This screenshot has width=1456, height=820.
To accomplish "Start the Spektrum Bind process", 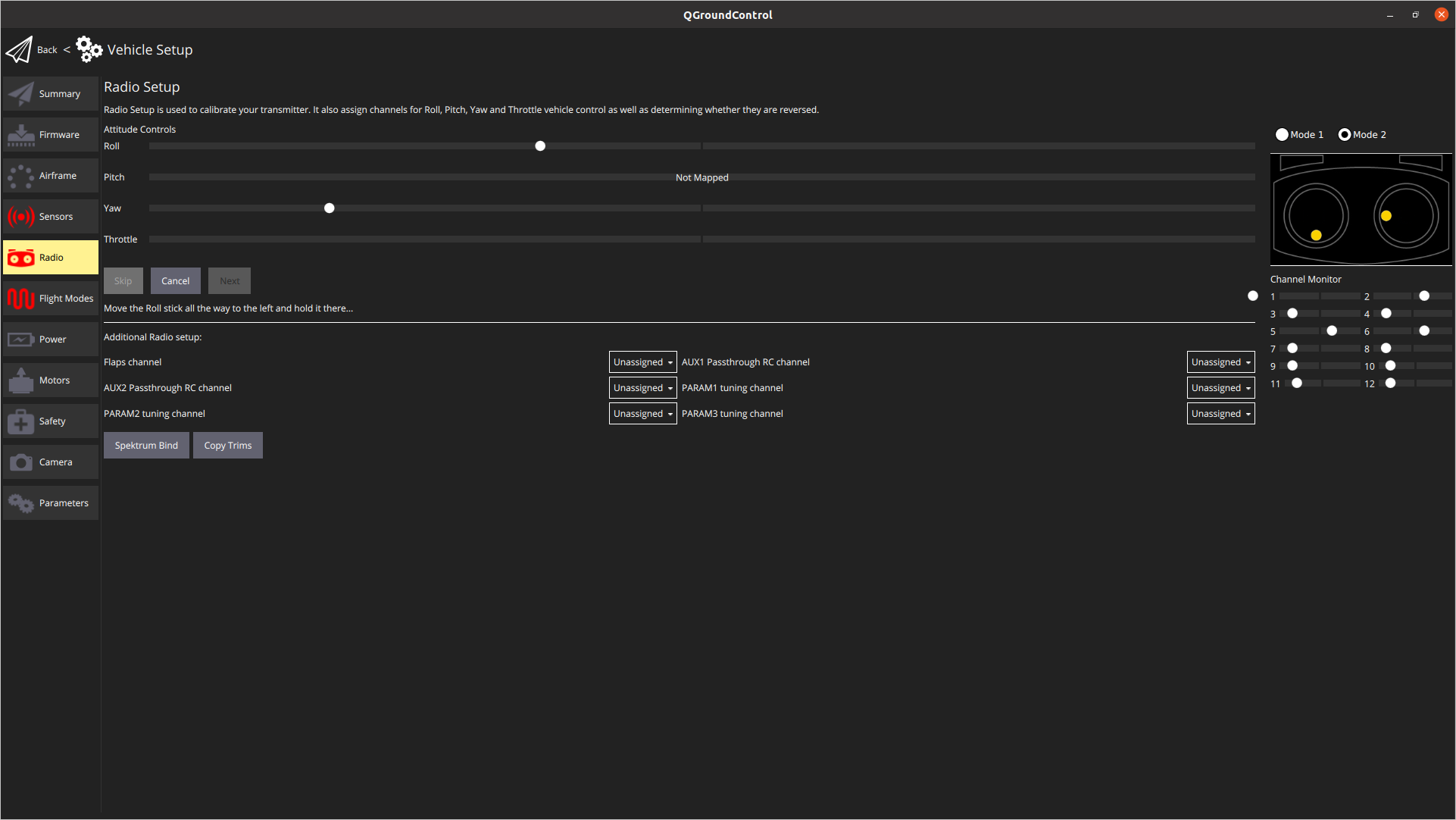I will (146, 445).
